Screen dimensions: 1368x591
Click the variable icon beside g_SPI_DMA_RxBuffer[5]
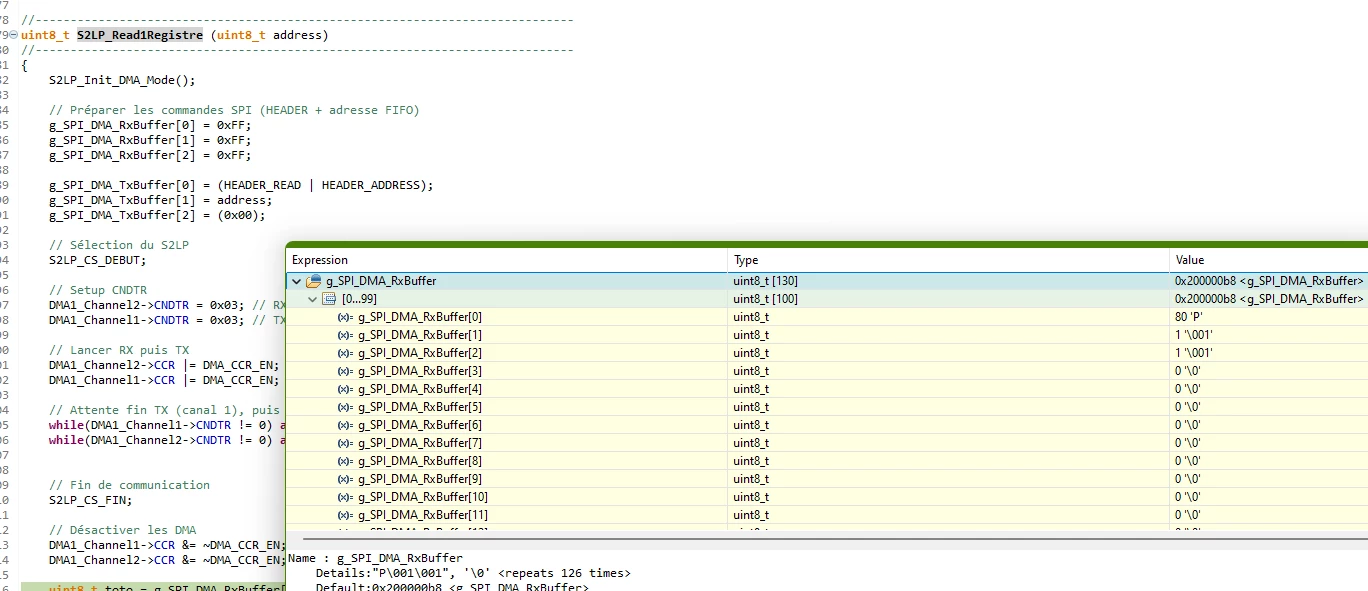click(346, 407)
